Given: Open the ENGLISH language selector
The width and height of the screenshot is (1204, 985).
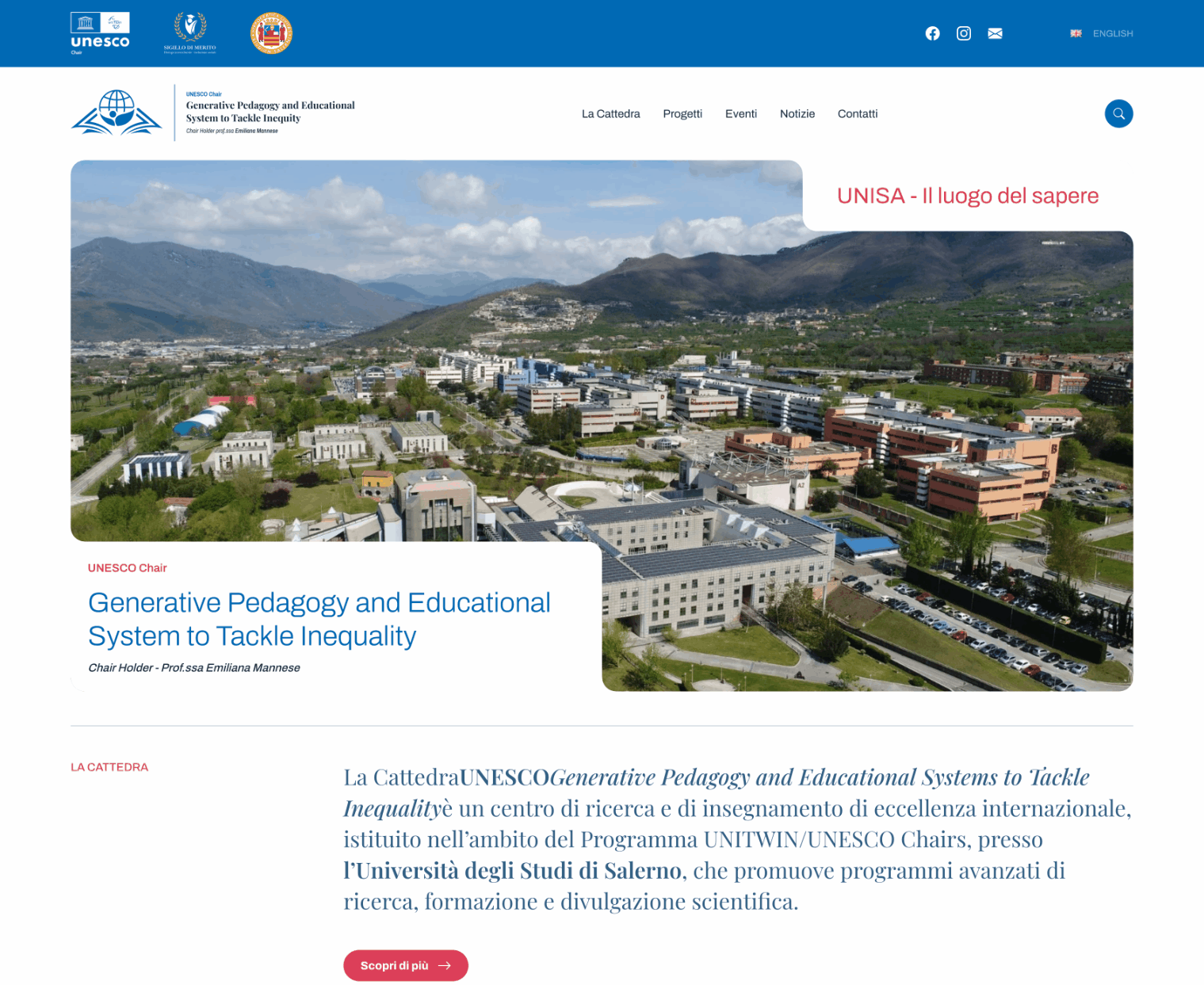Looking at the screenshot, I should tap(1112, 33).
